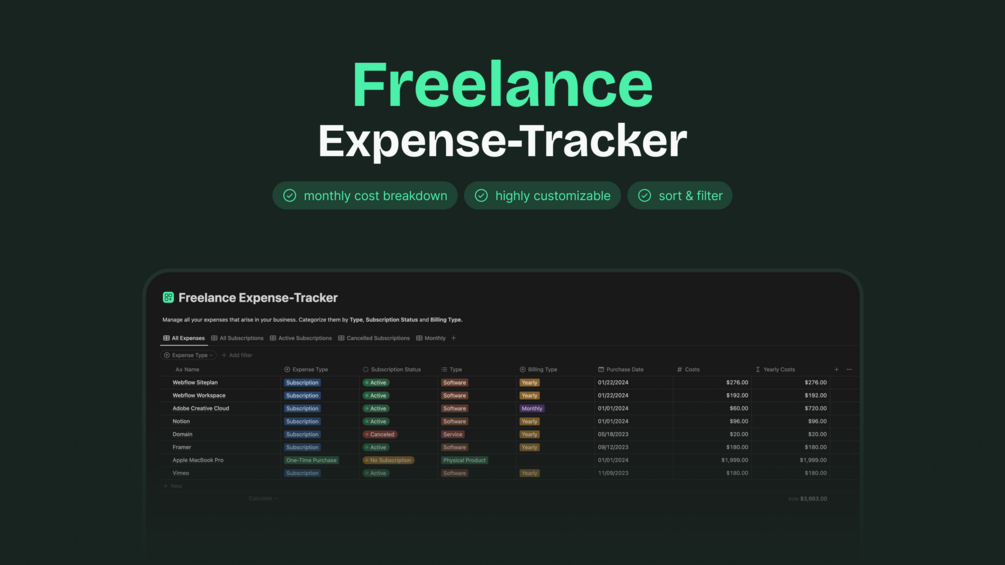Click the 09/12/2023 purchase date
1005x565 pixels.
(x=613, y=447)
